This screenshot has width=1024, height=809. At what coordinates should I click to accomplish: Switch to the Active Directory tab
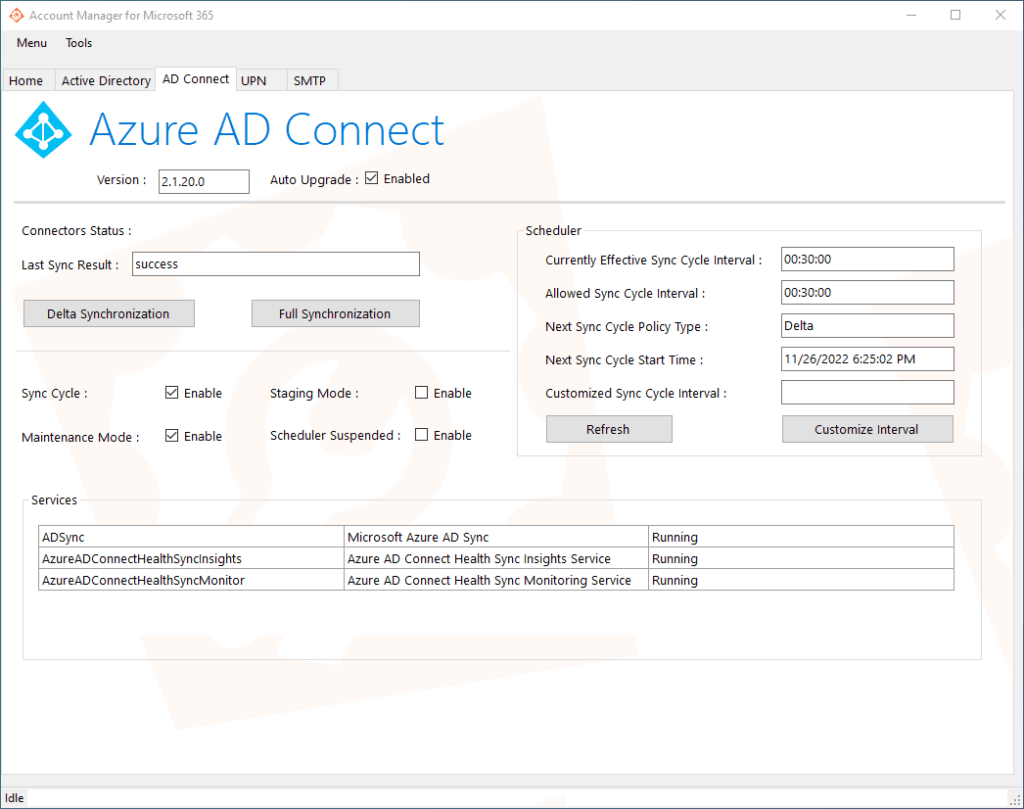[106, 80]
